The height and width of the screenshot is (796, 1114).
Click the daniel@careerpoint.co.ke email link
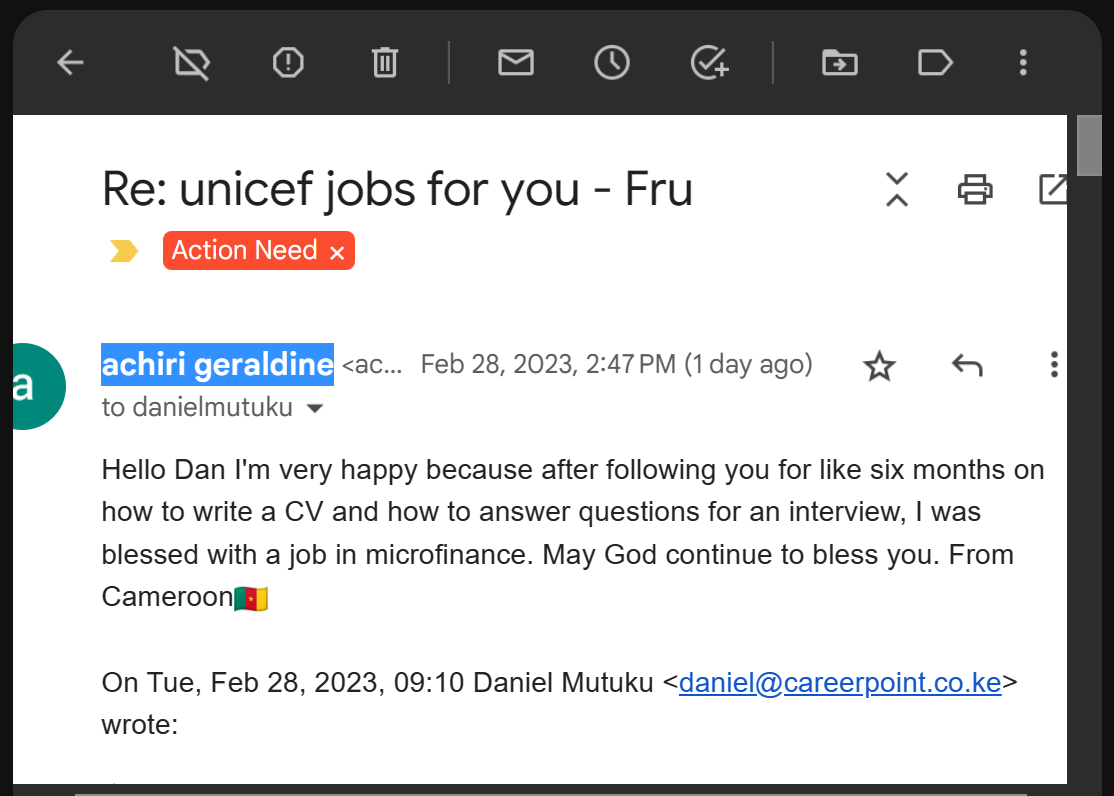840,684
